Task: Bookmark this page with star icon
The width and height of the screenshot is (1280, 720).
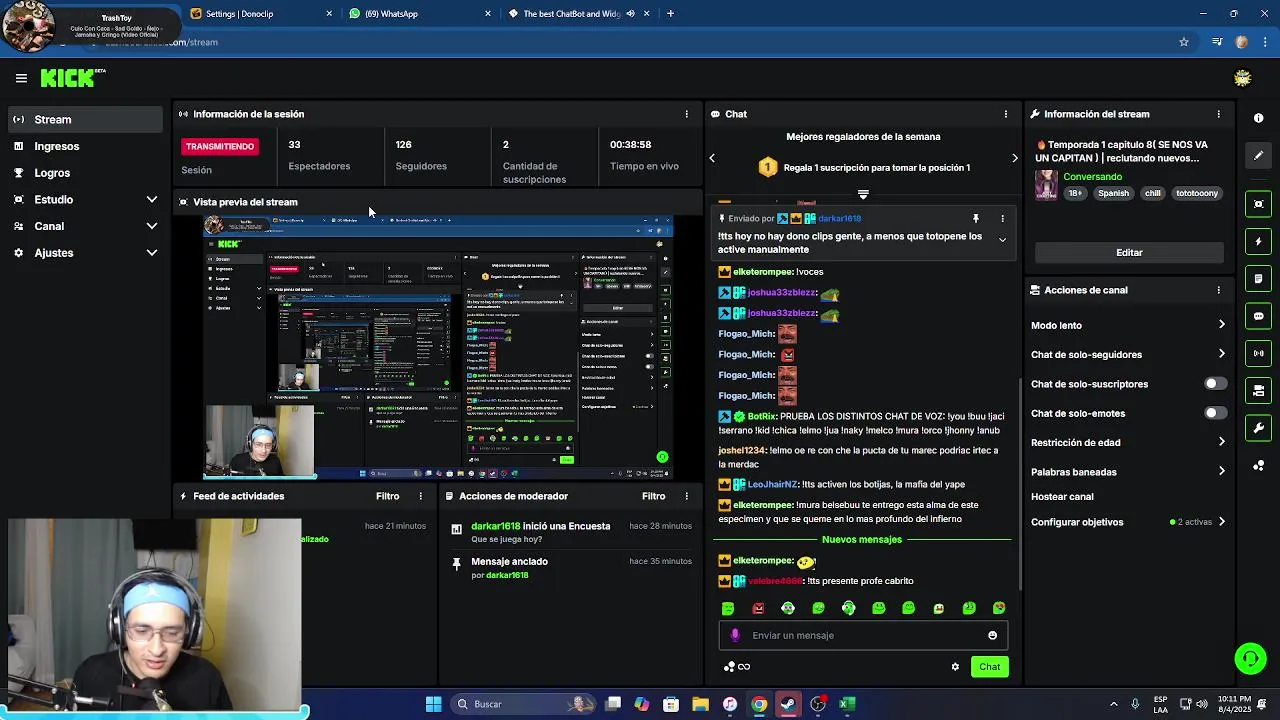Action: 1184,42
